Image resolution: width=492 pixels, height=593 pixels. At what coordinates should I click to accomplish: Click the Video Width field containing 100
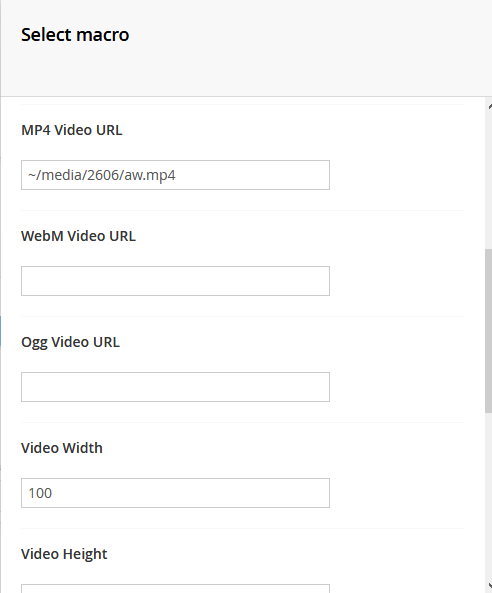click(175, 493)
